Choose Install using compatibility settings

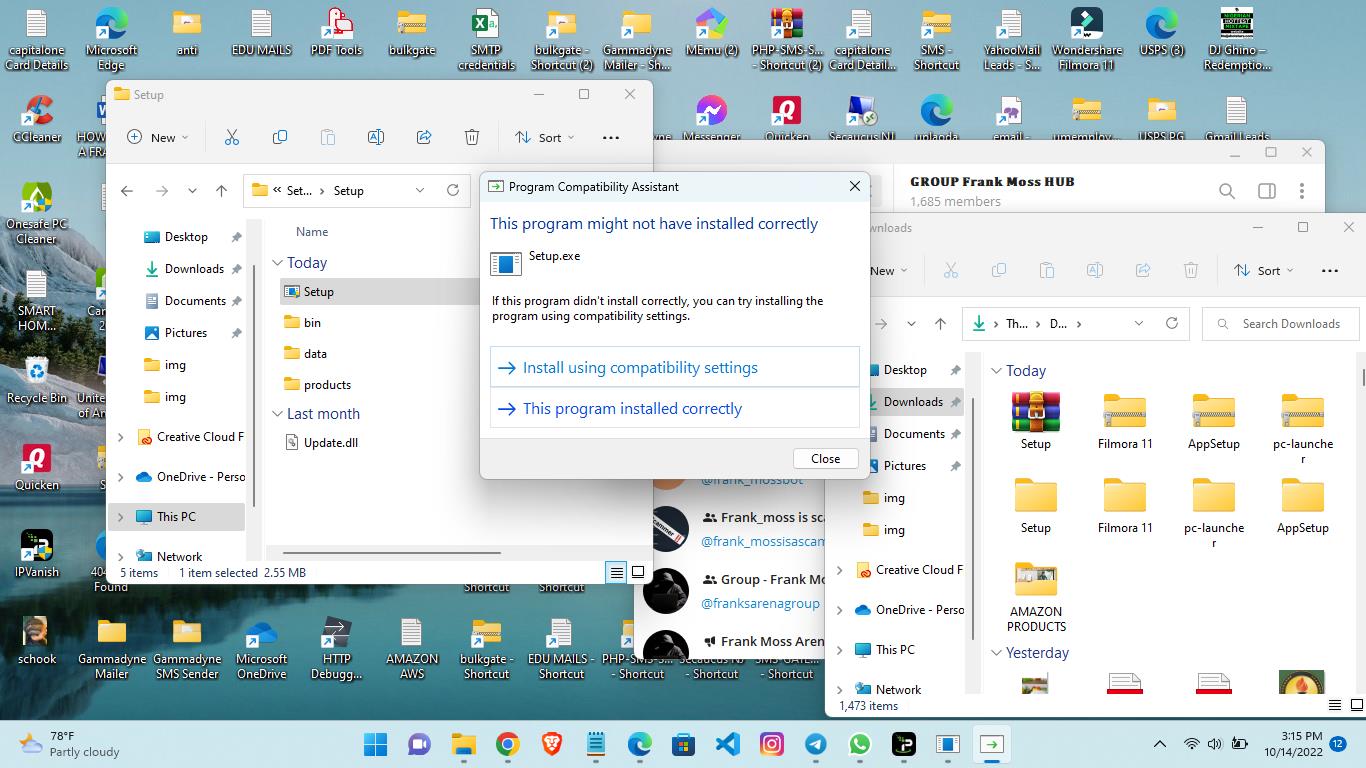pyautogui.click(x=640, y=368)
